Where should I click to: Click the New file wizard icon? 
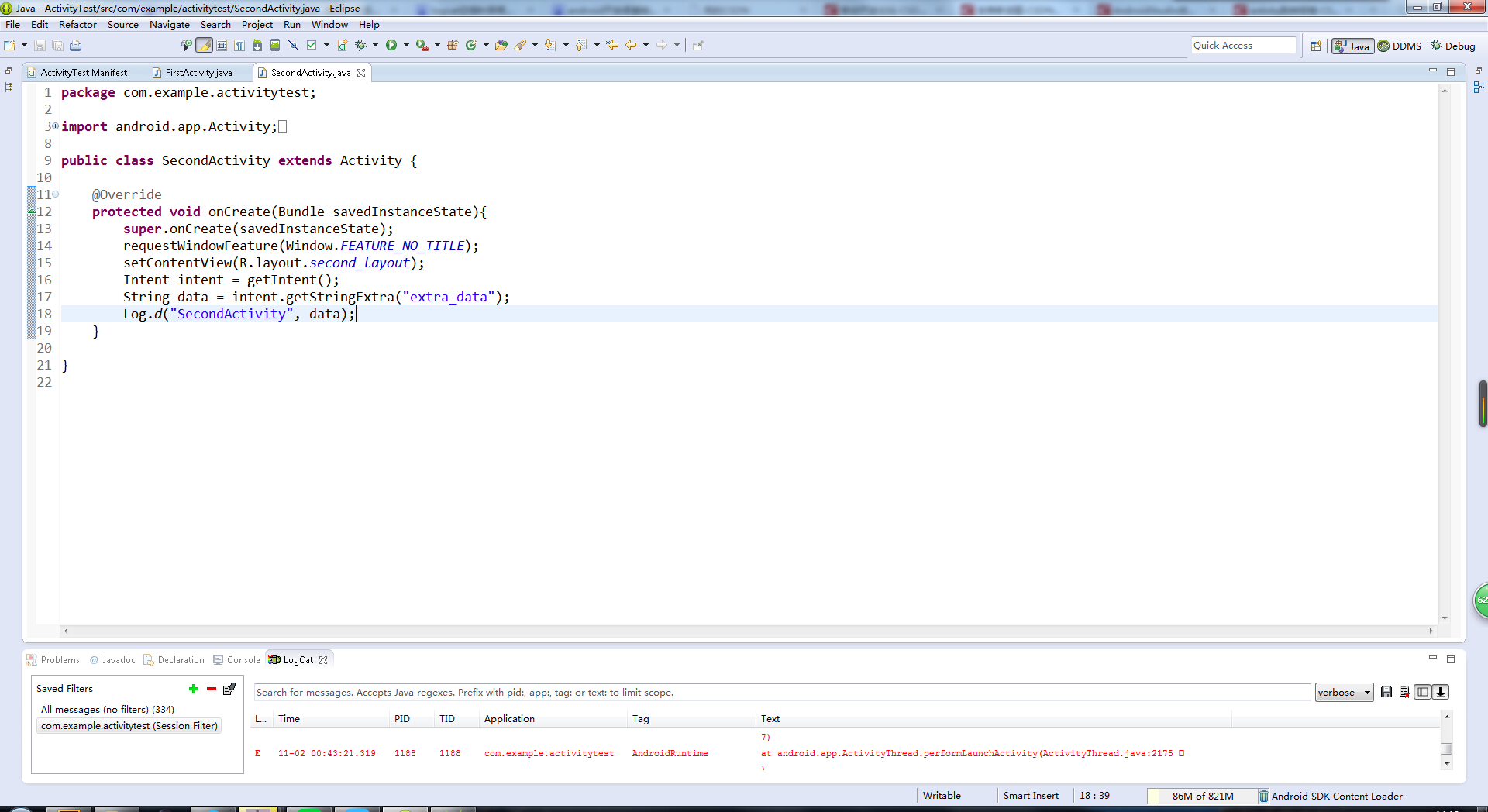click(10, 46)
